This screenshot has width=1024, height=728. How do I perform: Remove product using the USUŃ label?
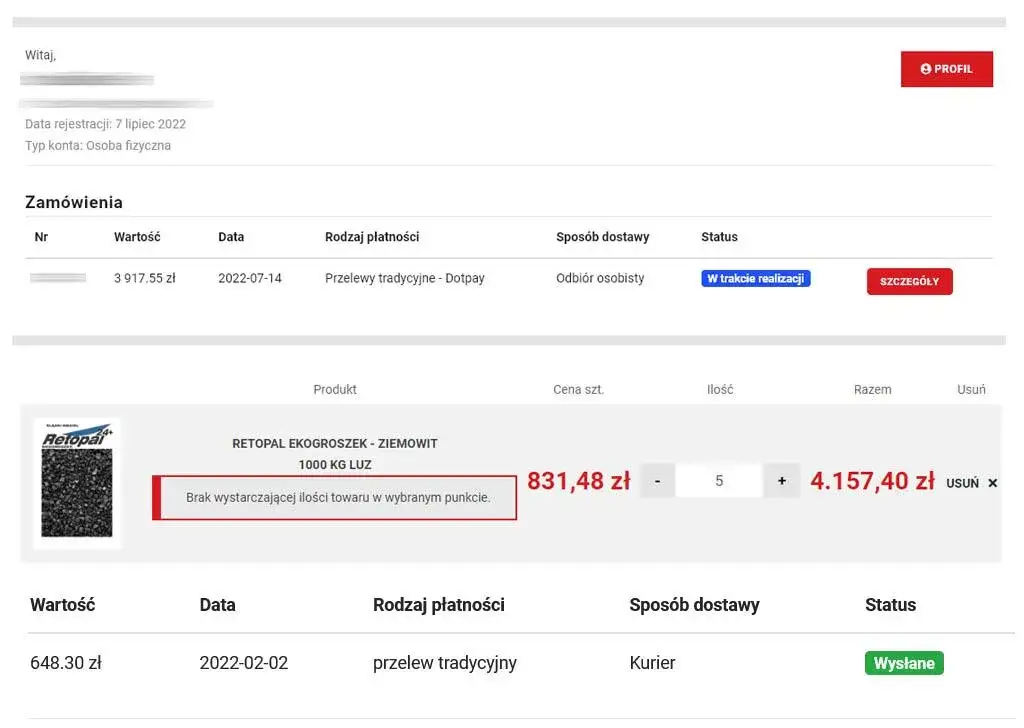click(962, 483)
